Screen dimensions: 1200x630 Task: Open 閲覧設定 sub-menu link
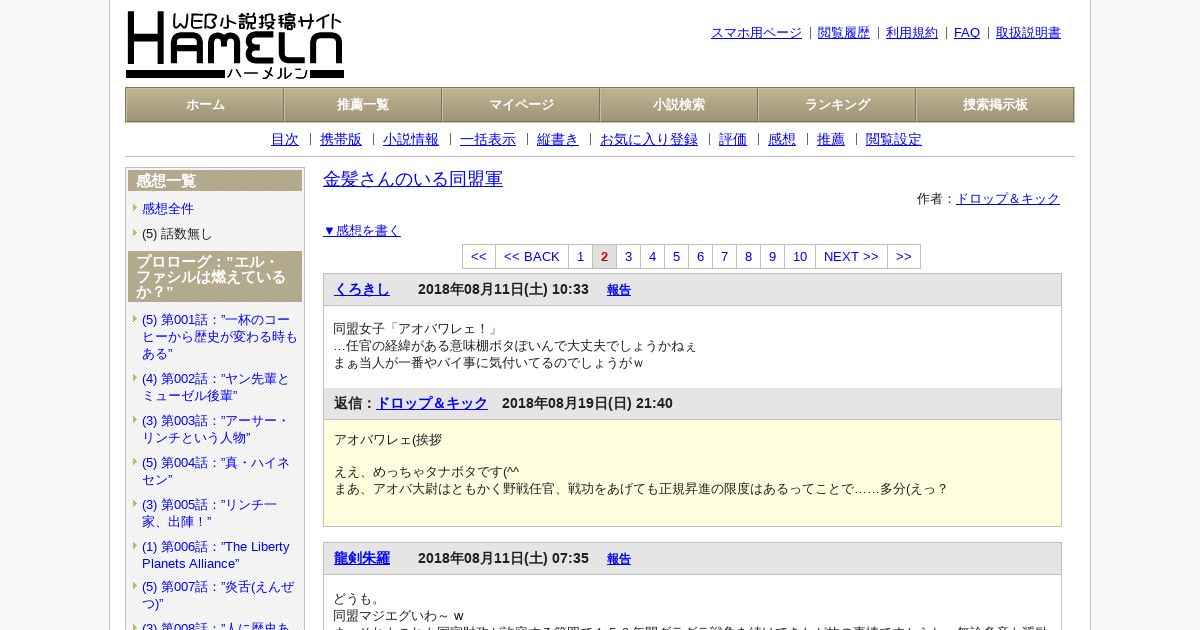click(x=894, y=139)
